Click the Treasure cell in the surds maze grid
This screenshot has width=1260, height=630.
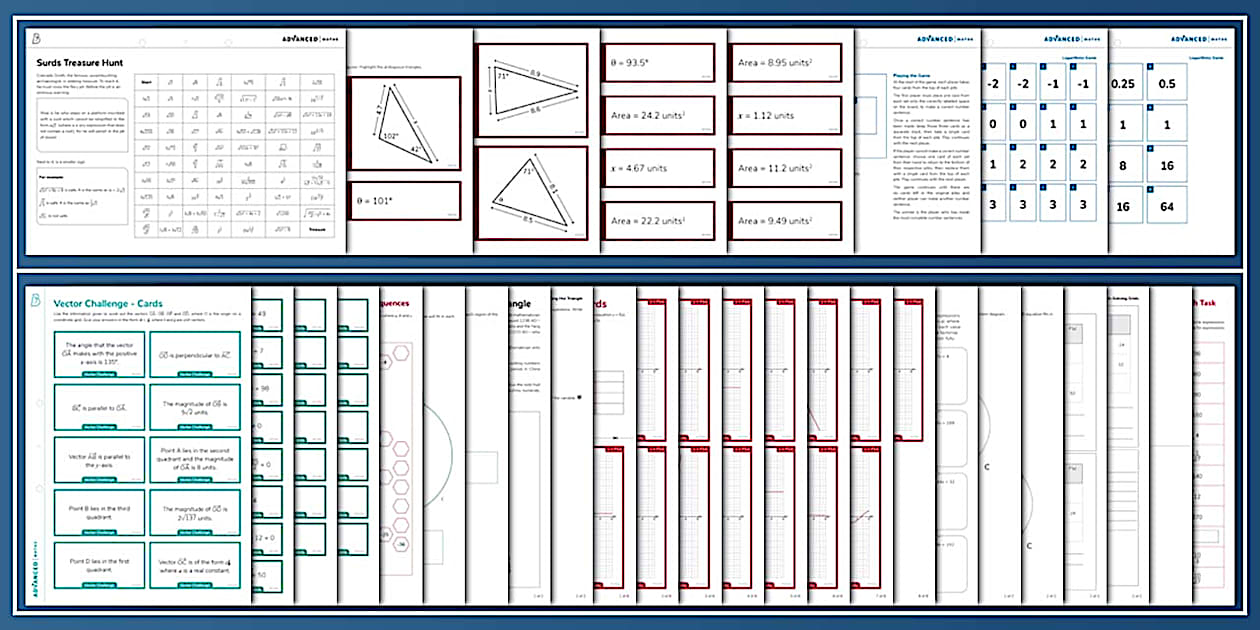(x=317, y=227)
